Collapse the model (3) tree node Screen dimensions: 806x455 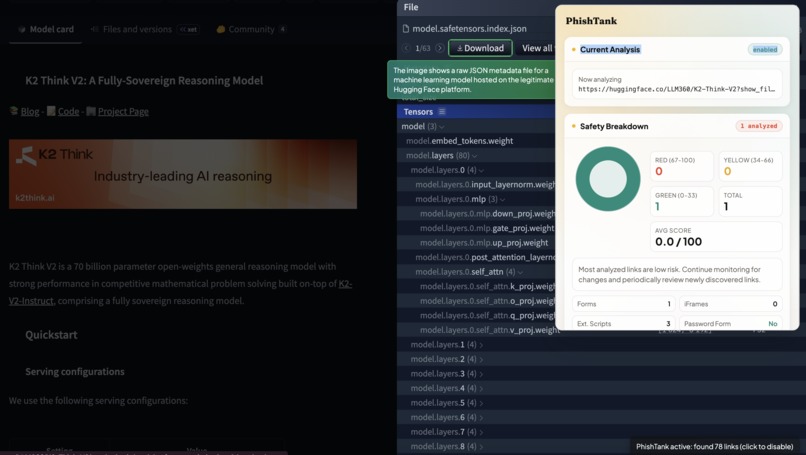click(x=442, y=126)
